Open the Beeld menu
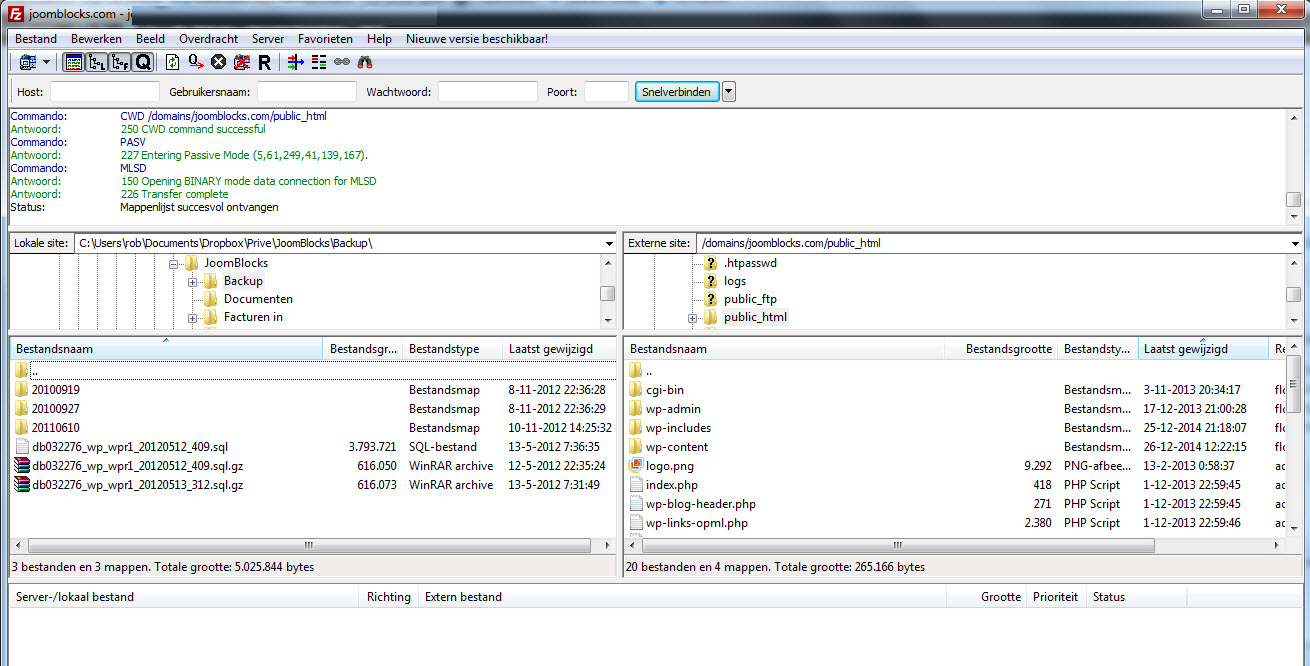The width and height of the screenshot is (1310, 666). tap(150, 39)
